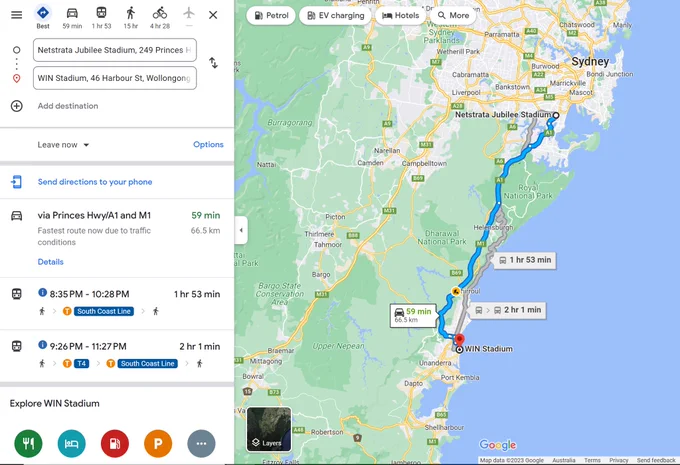Open more explore categories button
The width and height of the screenshot is (680, 465).
point(201,443)
